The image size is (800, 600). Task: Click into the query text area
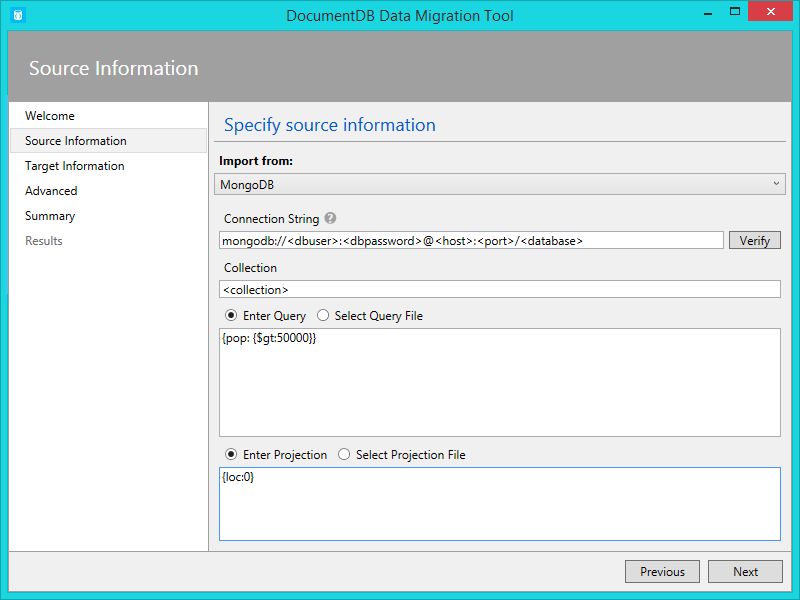[500, 382]
